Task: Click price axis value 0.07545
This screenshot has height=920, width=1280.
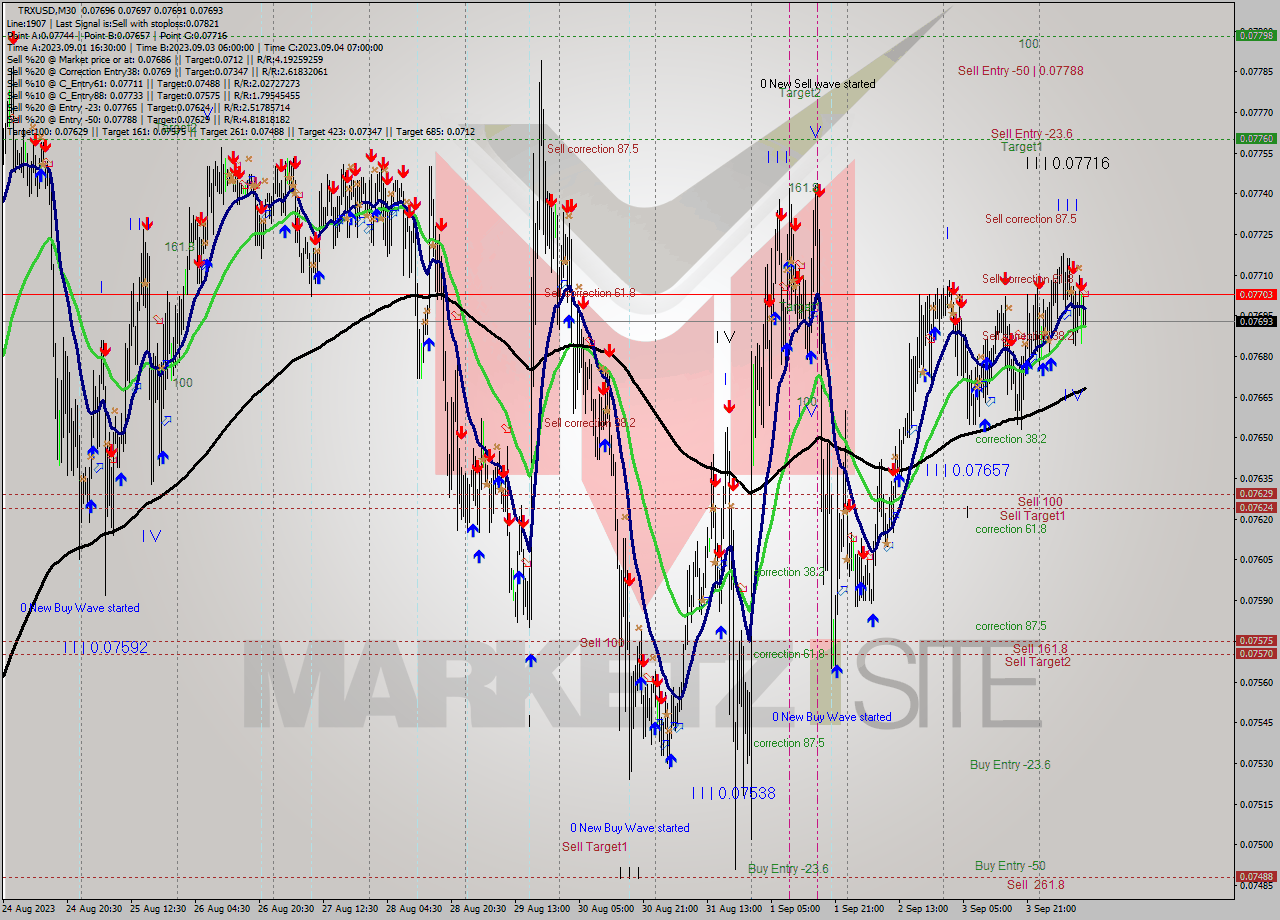Action: 1256,722
